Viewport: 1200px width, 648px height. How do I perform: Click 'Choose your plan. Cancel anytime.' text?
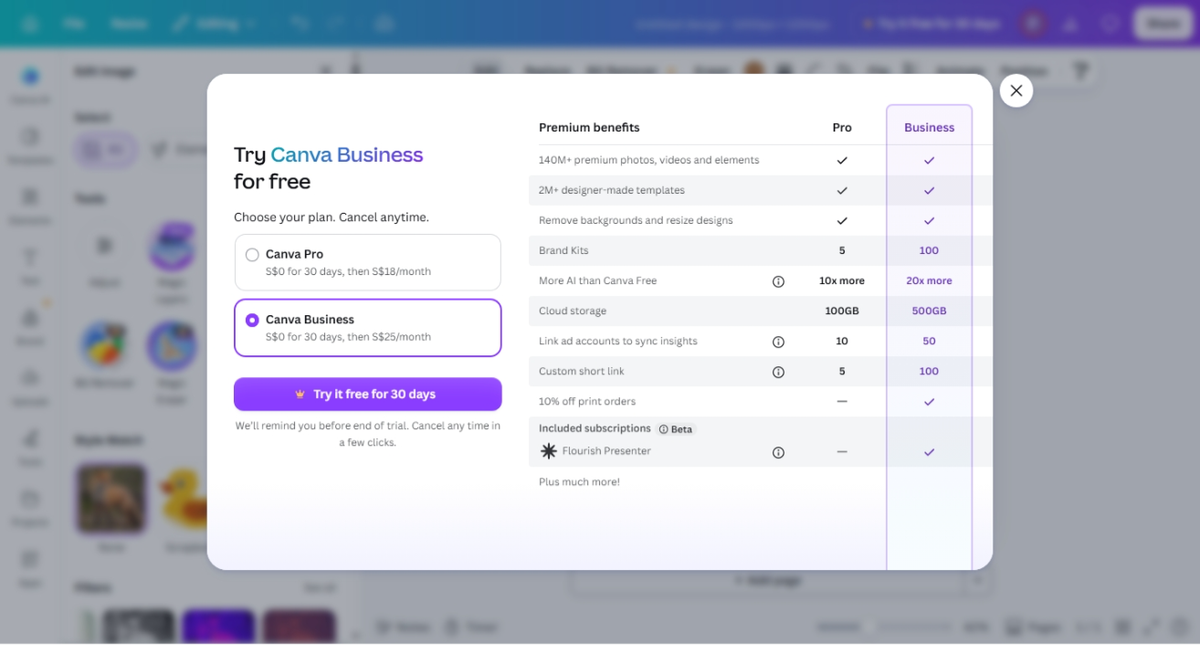(331, 217)
